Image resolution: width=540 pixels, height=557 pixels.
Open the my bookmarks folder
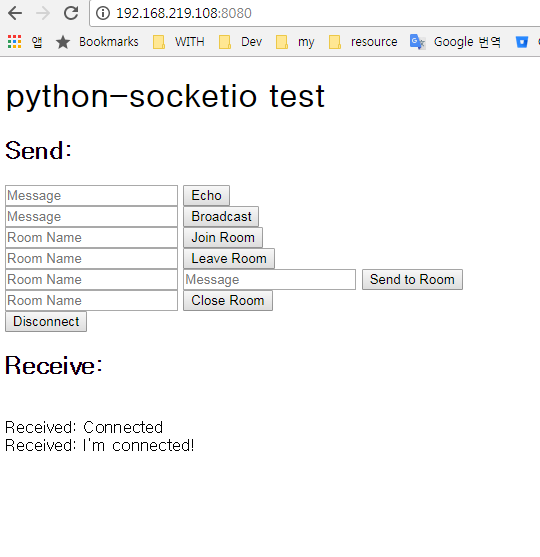295,42
